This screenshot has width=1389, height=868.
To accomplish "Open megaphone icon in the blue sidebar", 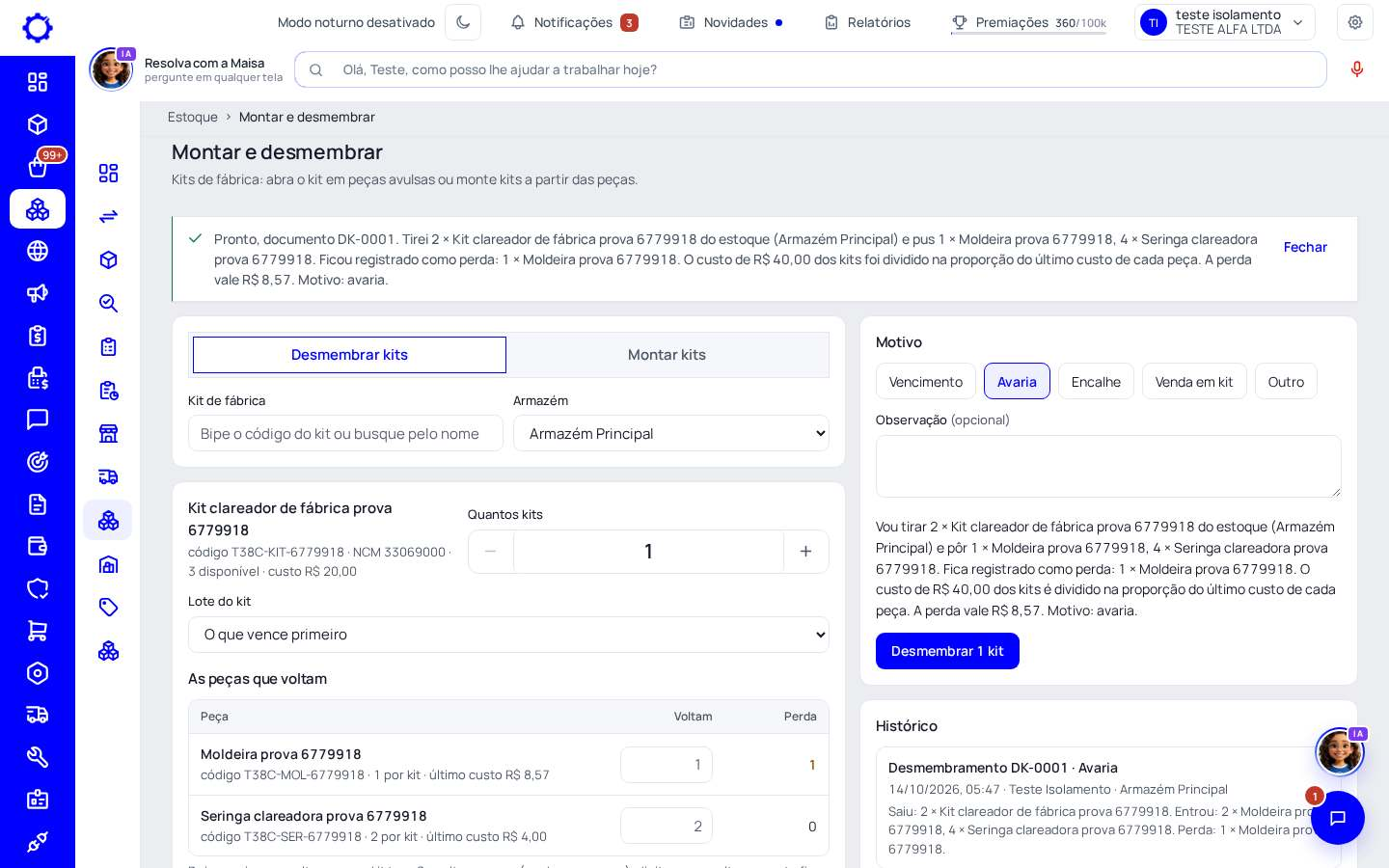I will 38,293.
